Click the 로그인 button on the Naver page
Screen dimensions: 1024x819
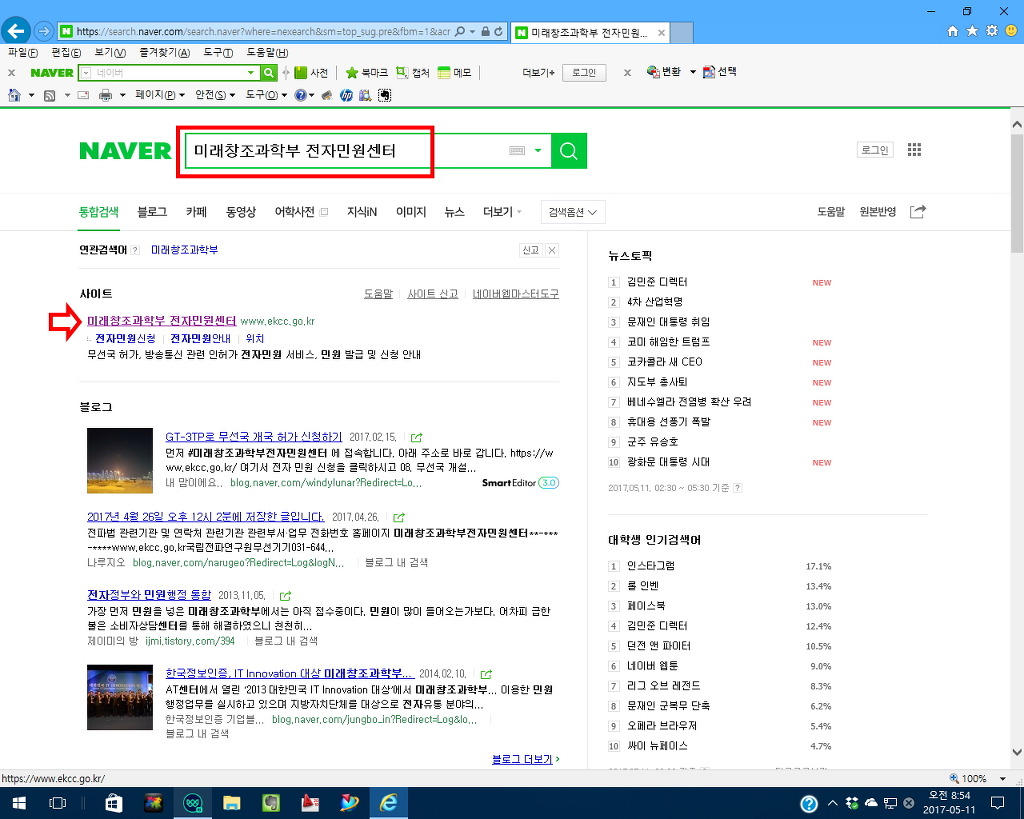873,150
